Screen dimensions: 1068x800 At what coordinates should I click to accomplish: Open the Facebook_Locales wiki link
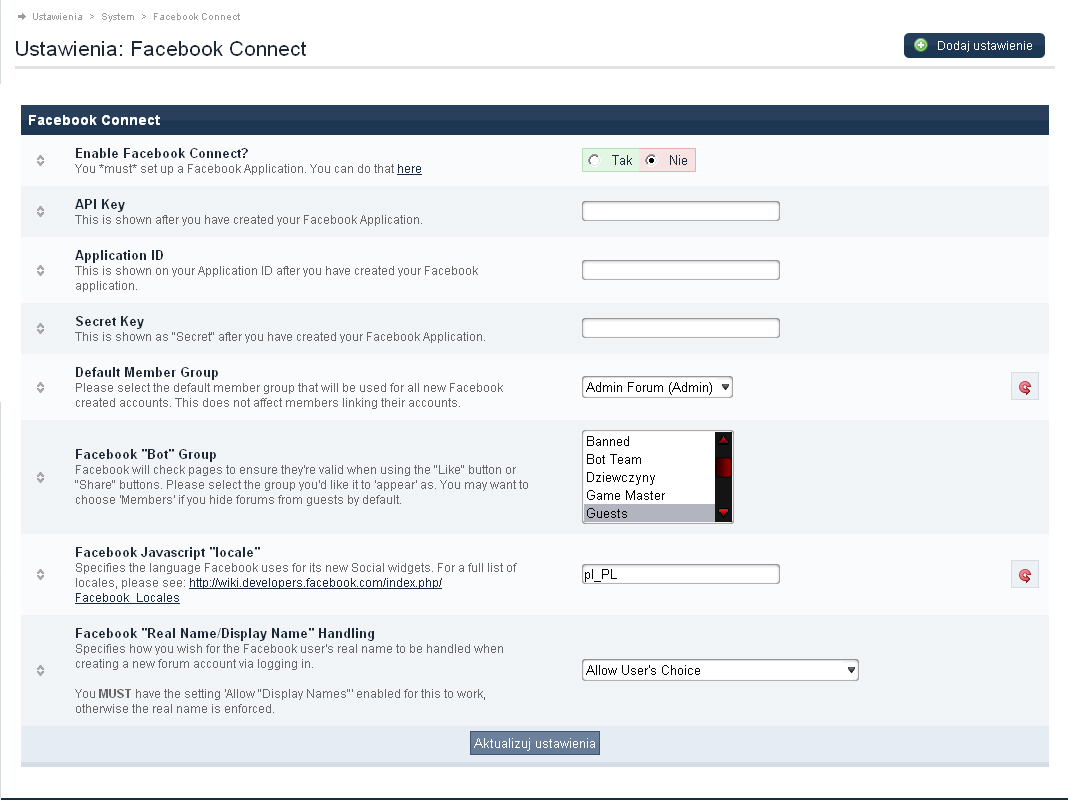click(127, 597)
